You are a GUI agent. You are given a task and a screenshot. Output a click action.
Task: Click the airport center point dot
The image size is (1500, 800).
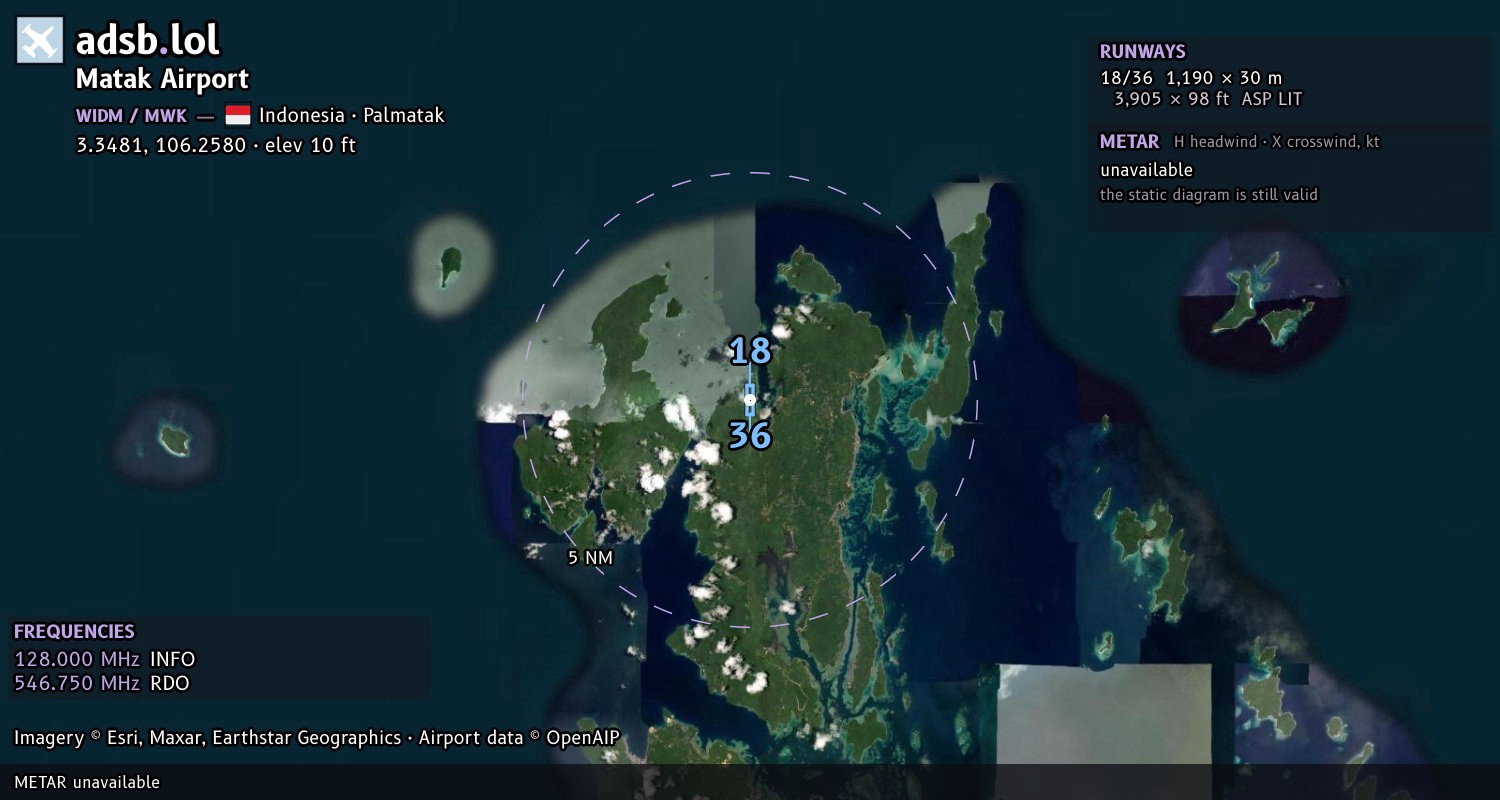(x=750, y=400)
